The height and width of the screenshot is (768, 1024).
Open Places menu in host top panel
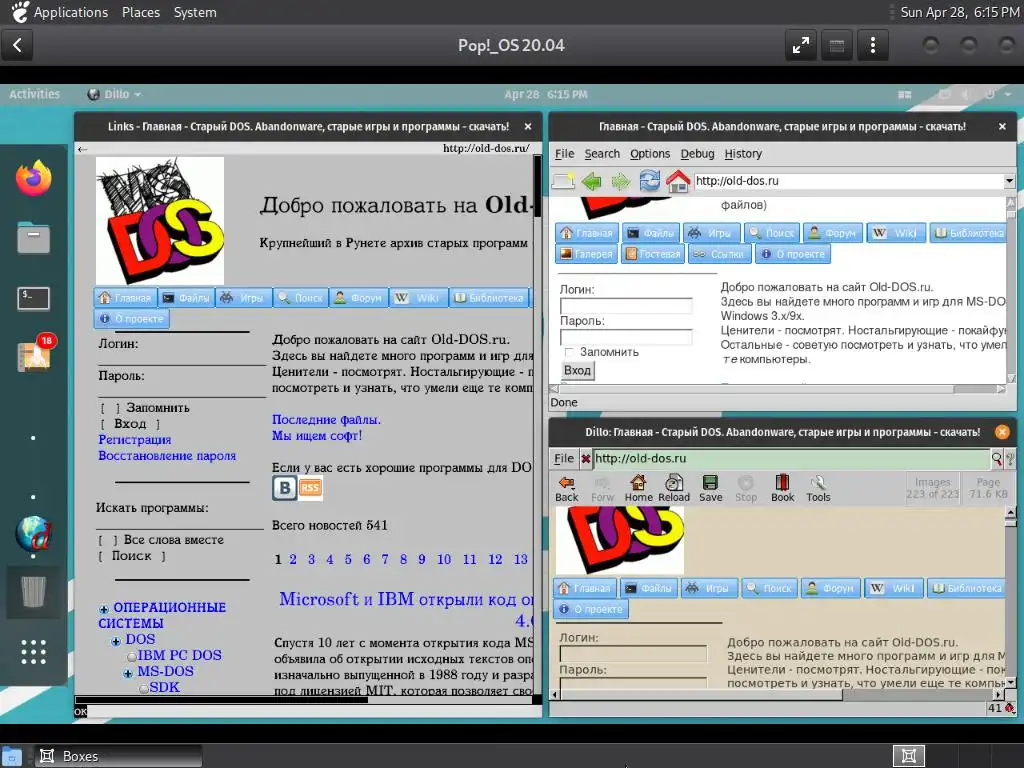(140, 12)
